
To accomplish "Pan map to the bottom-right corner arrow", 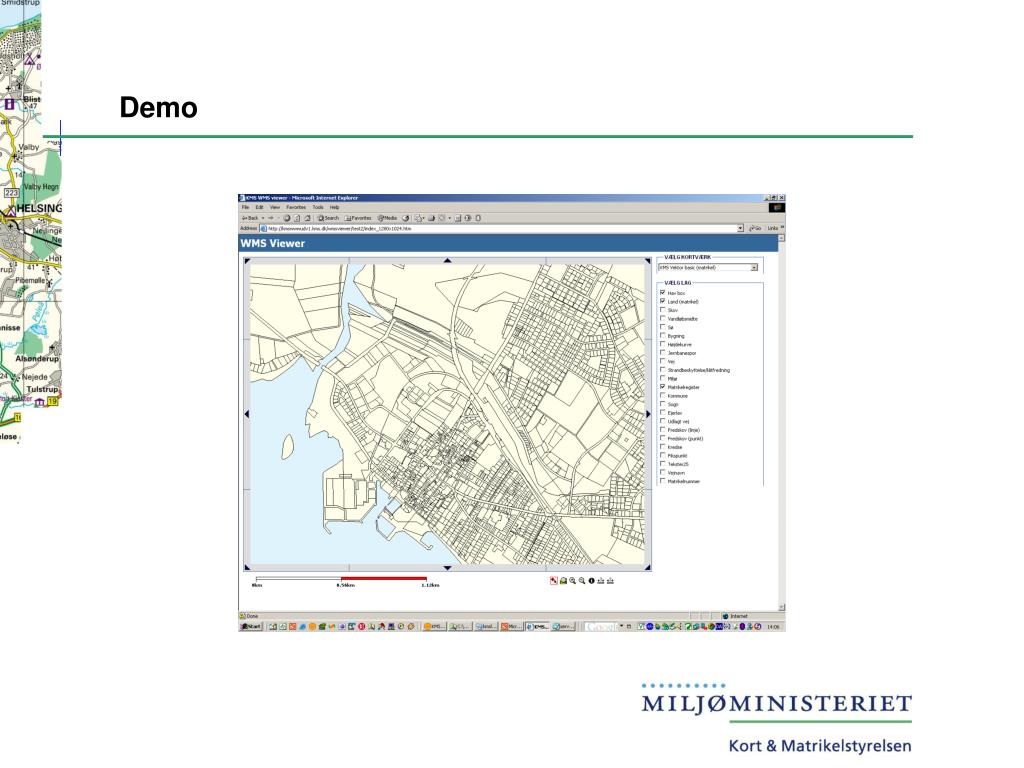I will pos(647,567).
